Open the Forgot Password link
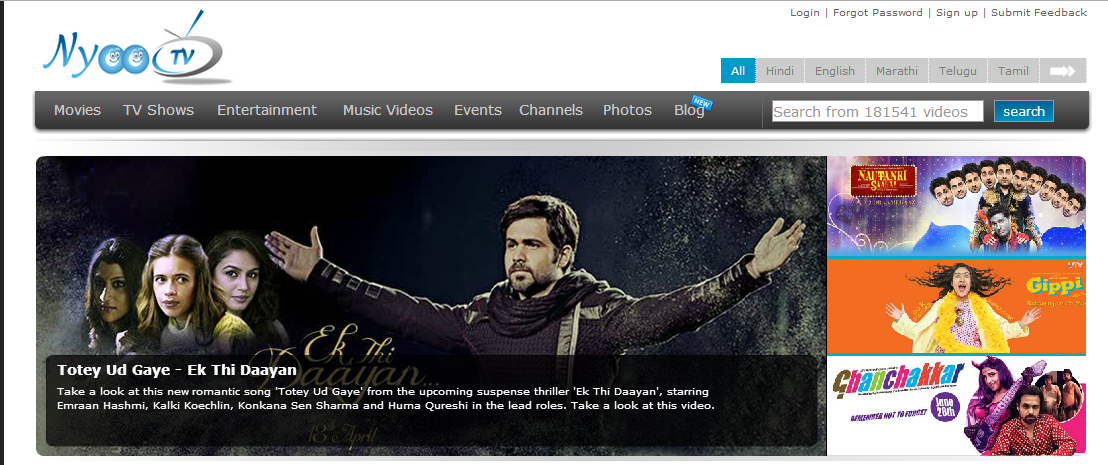Viewport: 1108px width, 465px height. click(878, 13)
